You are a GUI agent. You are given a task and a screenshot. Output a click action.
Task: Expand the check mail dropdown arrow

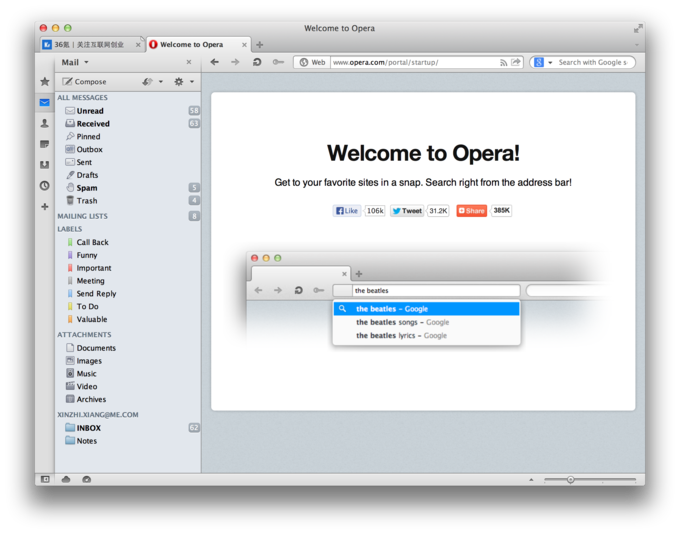[x=161, y=82]
